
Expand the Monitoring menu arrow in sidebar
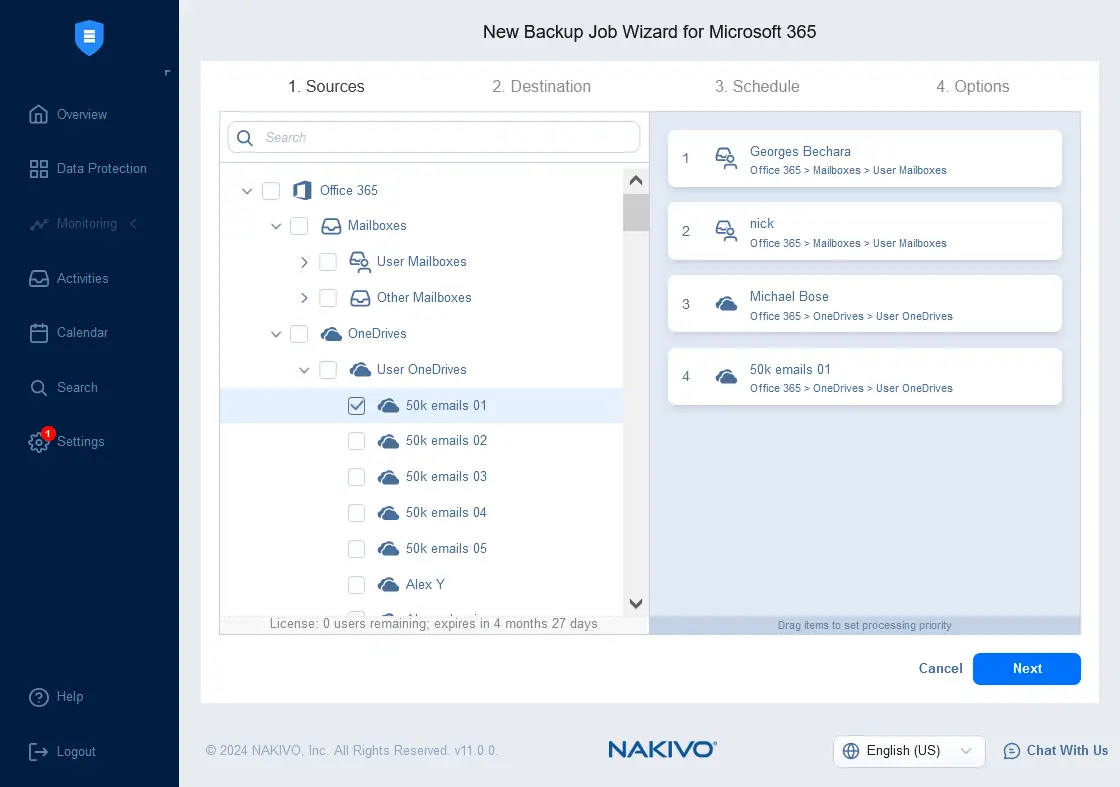pyautogui.click(x=134, y=224)
